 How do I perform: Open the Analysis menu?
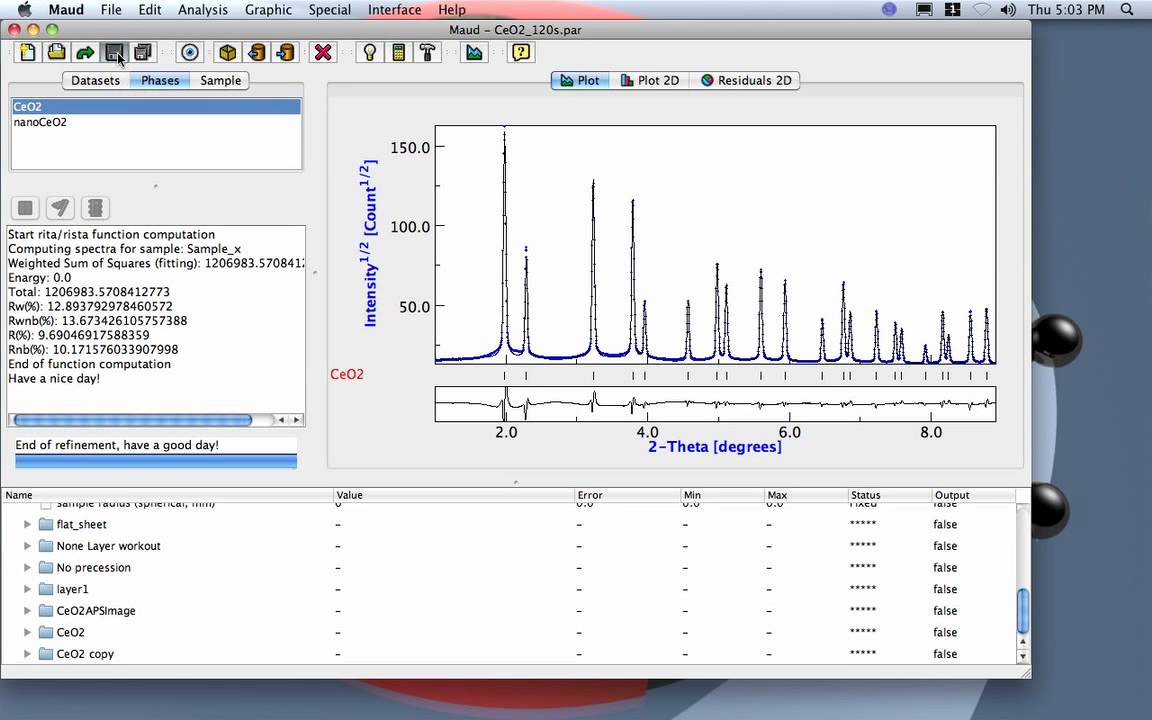click(x=203, y=10)
